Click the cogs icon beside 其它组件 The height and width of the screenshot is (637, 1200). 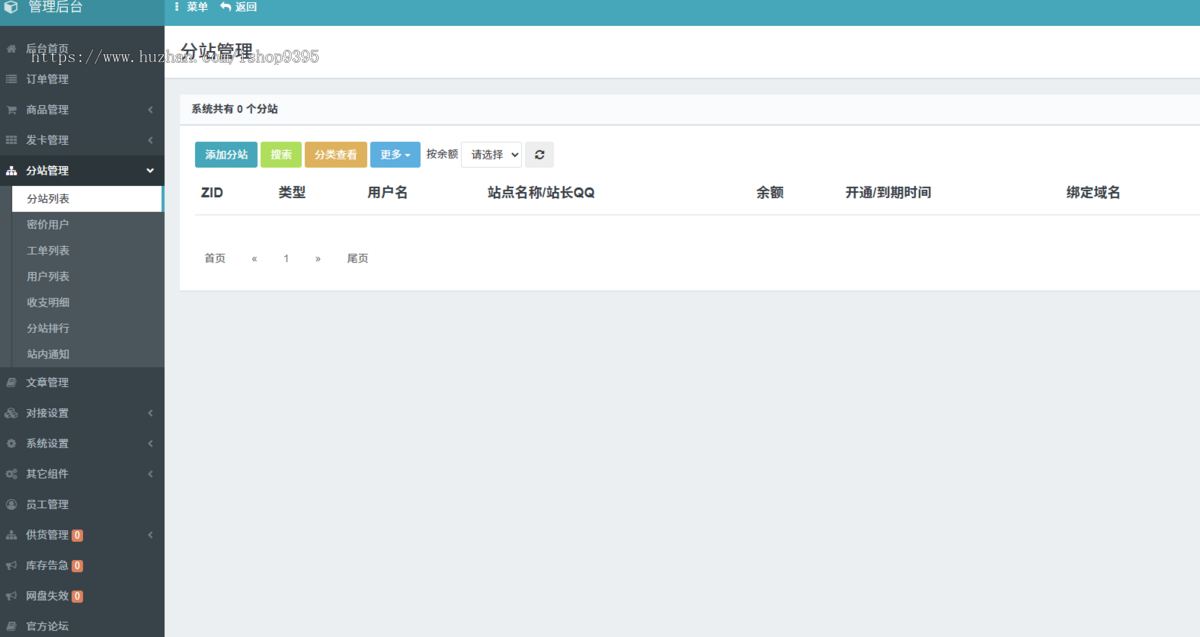pos(11,474)
